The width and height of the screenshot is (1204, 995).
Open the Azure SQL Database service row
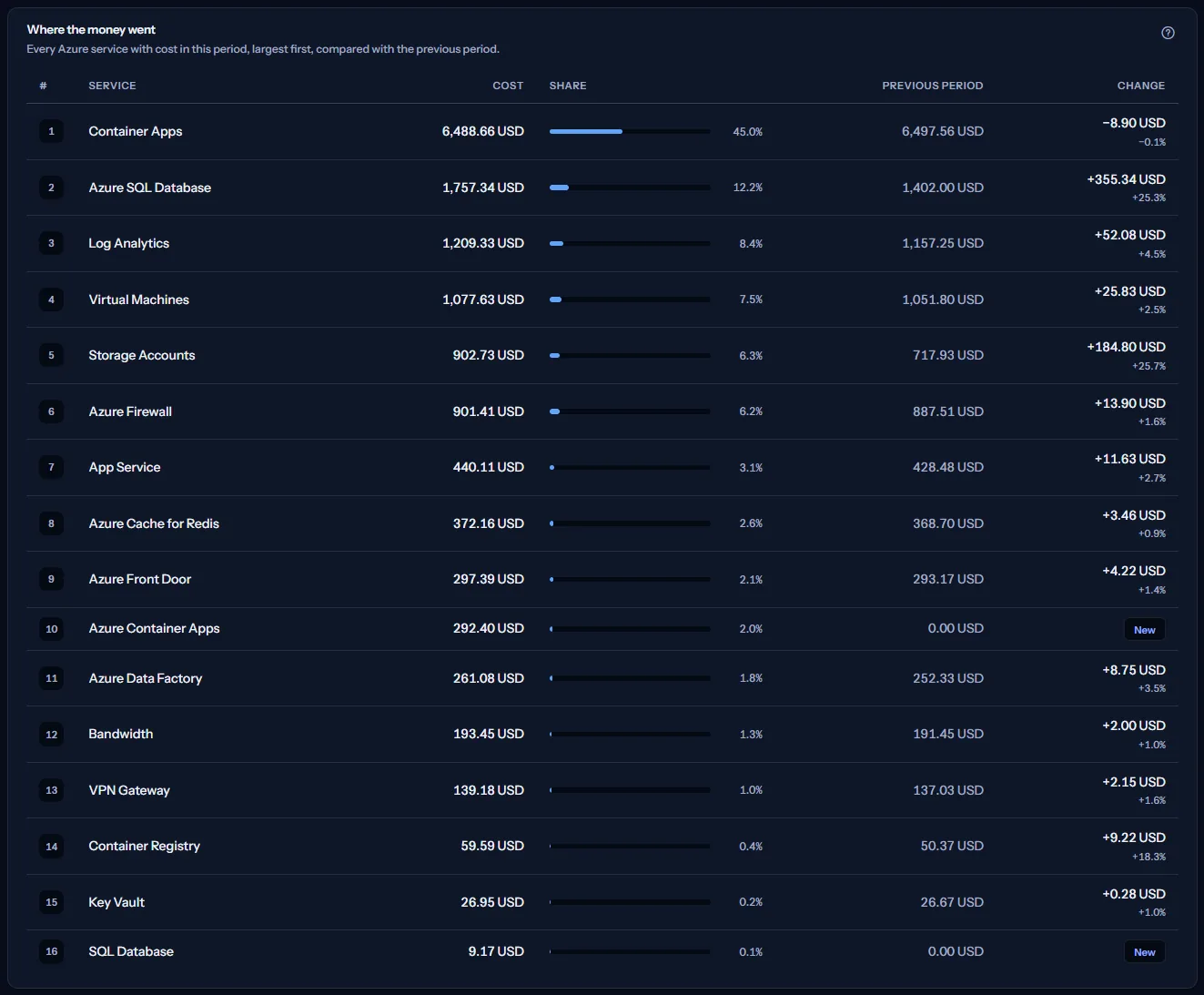[602, 188]
